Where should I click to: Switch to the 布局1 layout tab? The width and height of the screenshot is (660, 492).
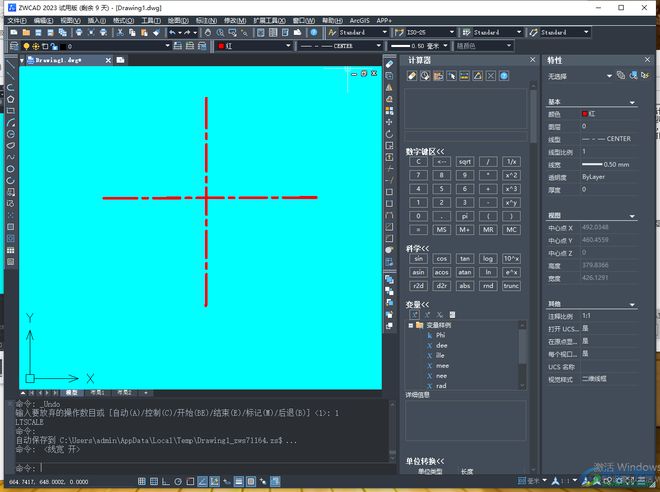[97, 393]
